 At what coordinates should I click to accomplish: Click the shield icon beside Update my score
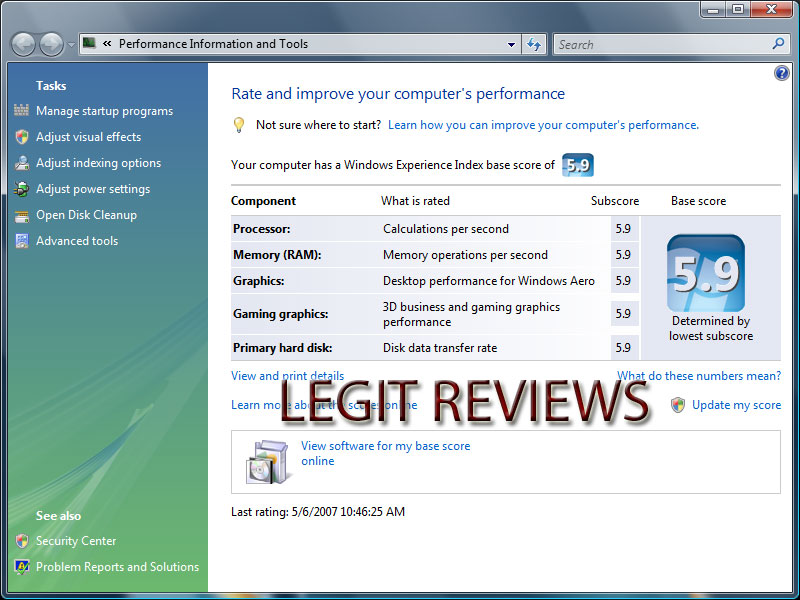(x=678, y=405)
